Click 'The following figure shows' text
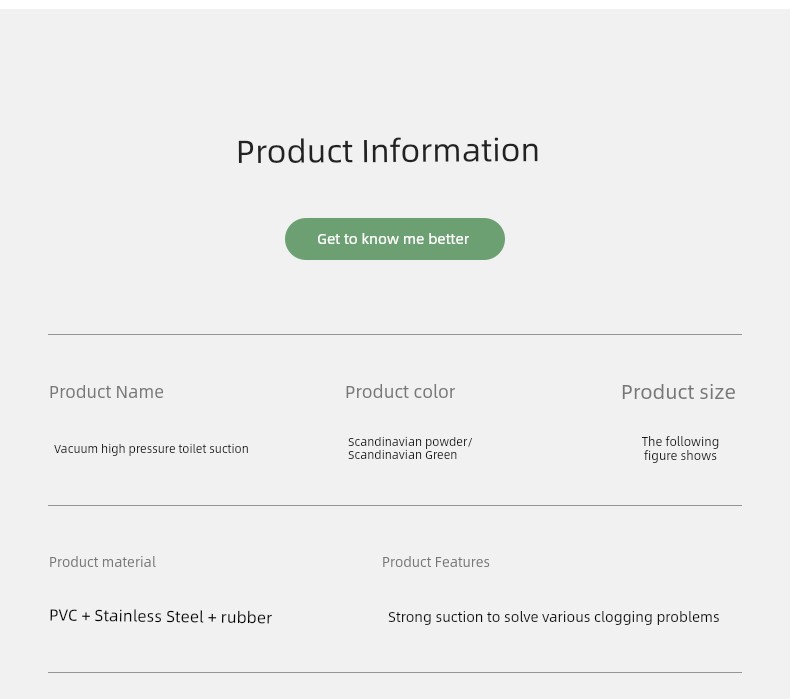The width and height of the screenshot is (790, 699). point(680,449)
